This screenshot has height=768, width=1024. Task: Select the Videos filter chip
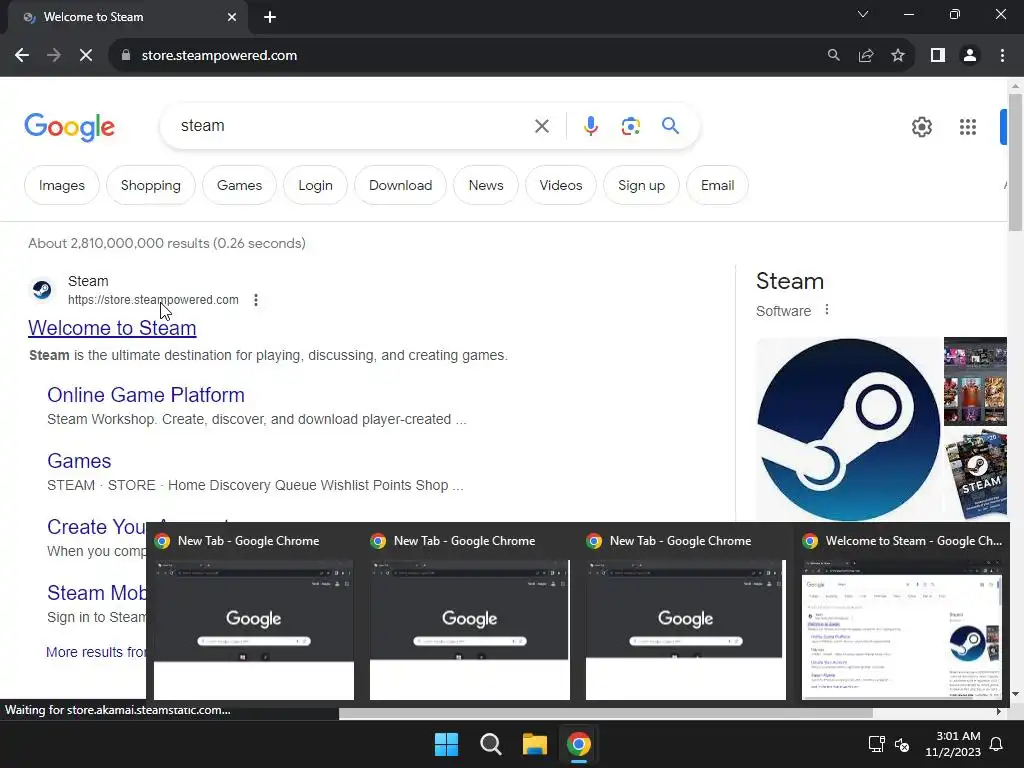click(x=561, y=185)
